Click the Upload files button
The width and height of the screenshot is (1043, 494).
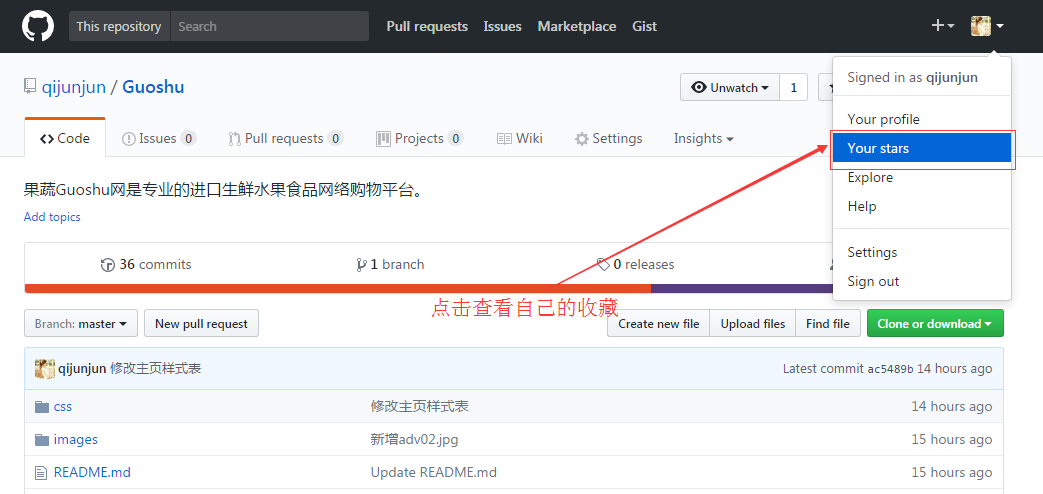[753, 324]
